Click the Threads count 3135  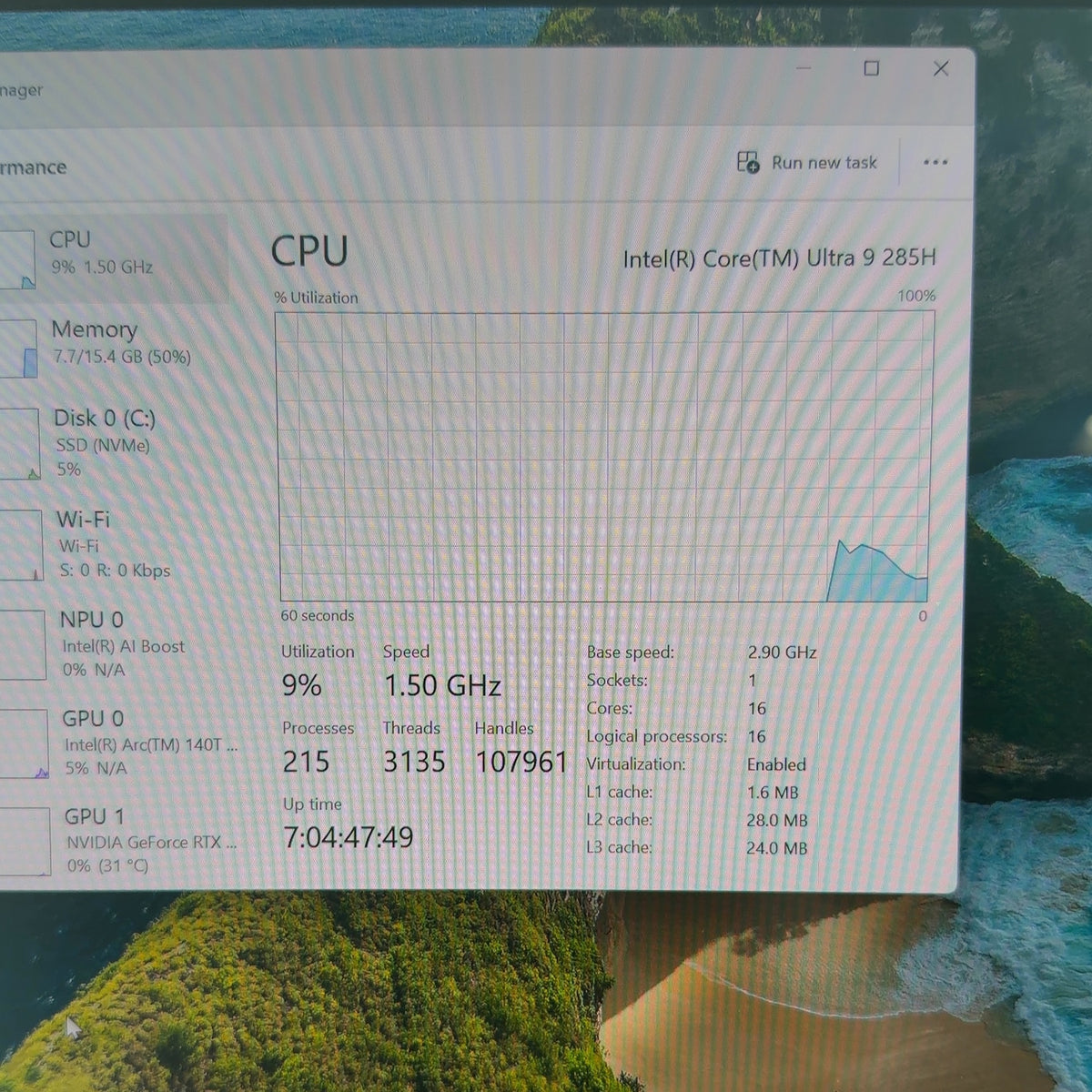tap(414, 761)
